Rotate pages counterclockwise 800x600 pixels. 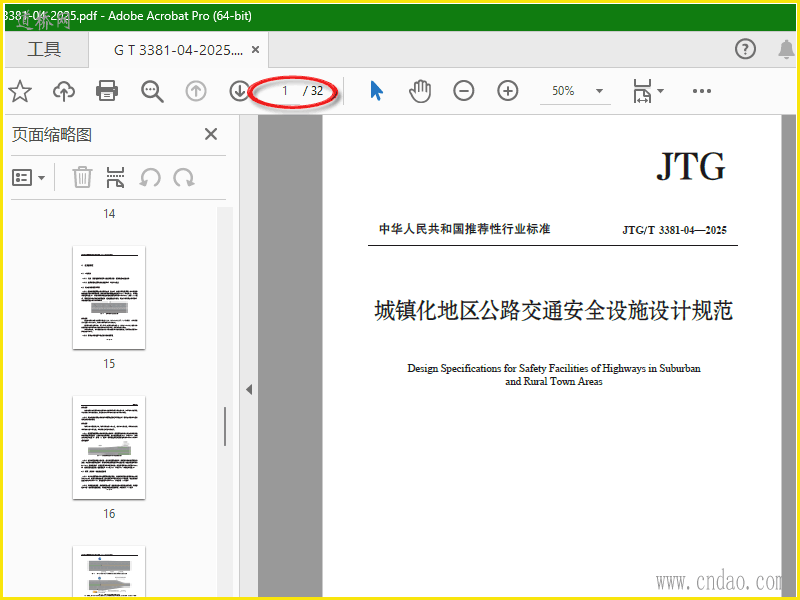pos(149,178)
